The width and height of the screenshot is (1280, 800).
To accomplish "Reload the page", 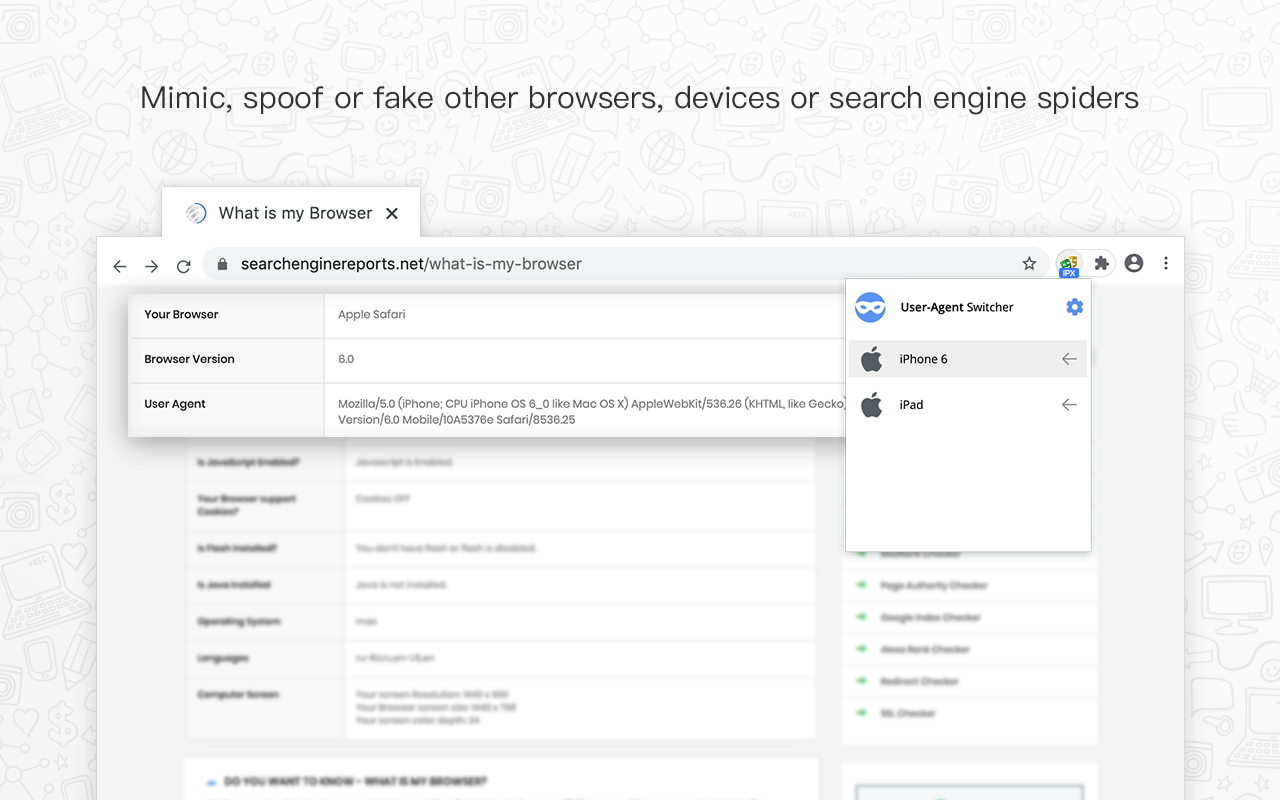I will tap(183, 266).
